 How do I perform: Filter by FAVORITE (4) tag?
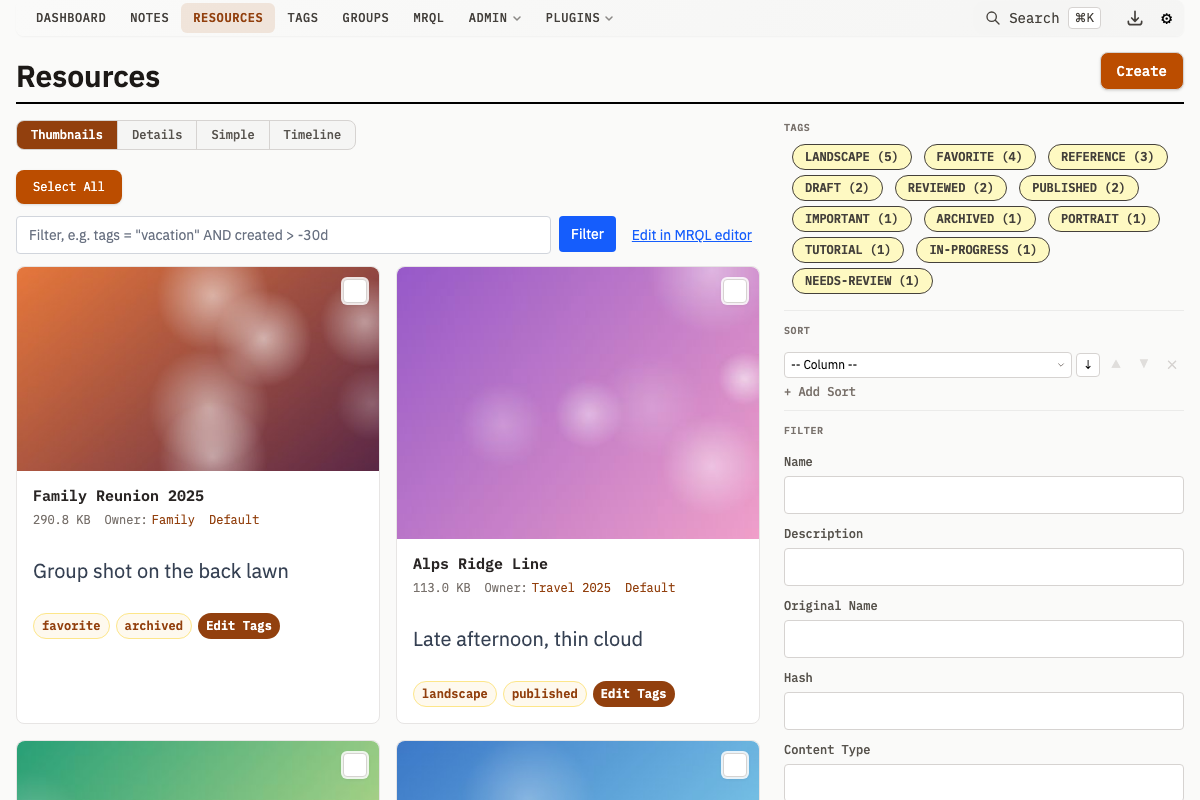coord(980,157)
